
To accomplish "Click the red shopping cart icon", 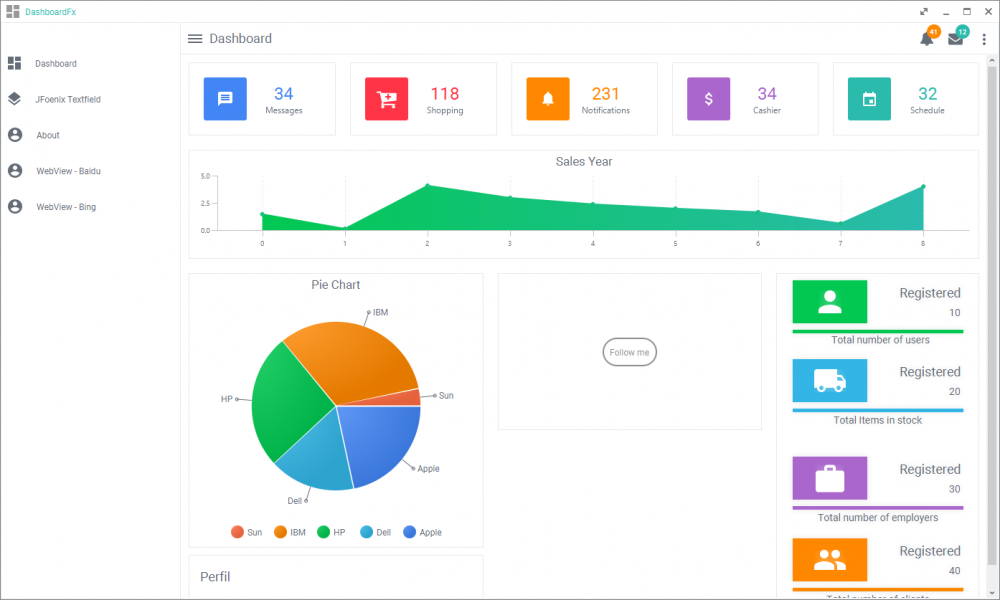I will [x=386, y=99].
